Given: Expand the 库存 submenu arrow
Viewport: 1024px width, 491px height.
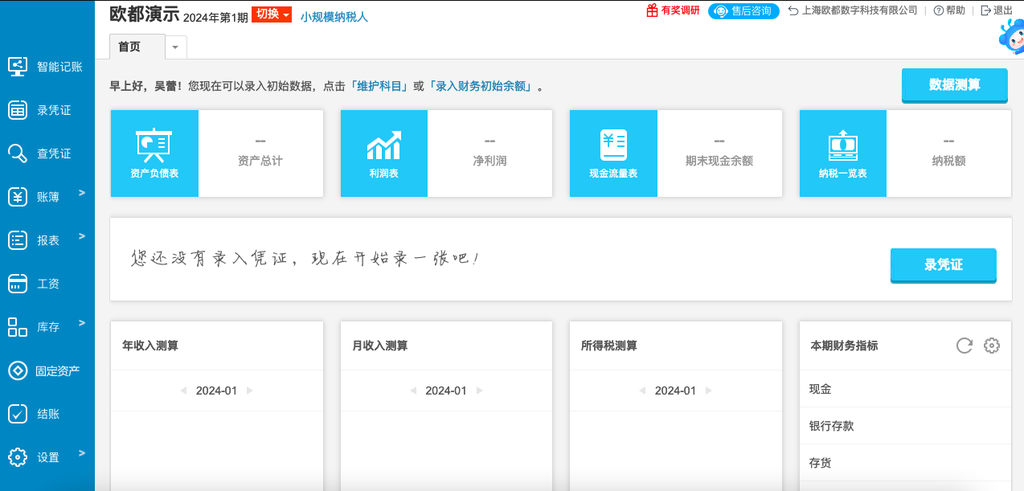Looking at the screenshot, I should tap(82, 323).
